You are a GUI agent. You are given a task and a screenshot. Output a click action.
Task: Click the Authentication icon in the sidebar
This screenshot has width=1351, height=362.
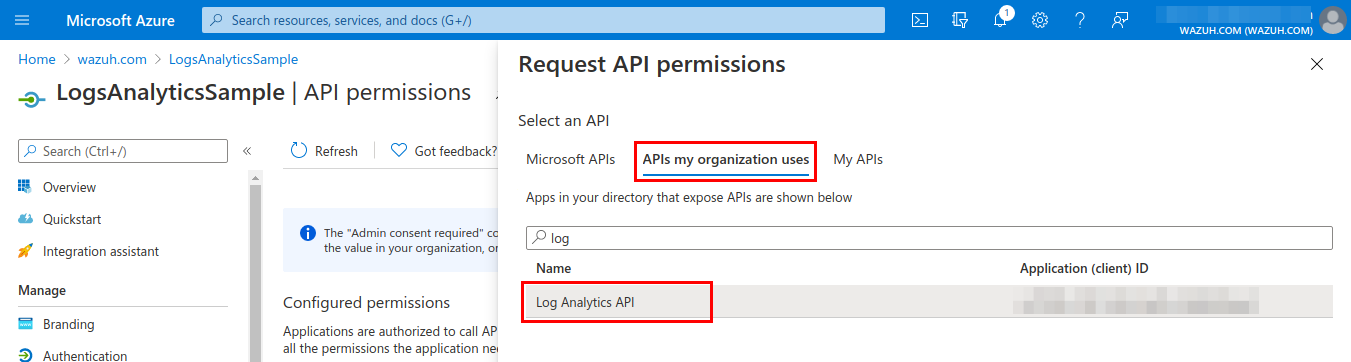coord(25,356)
